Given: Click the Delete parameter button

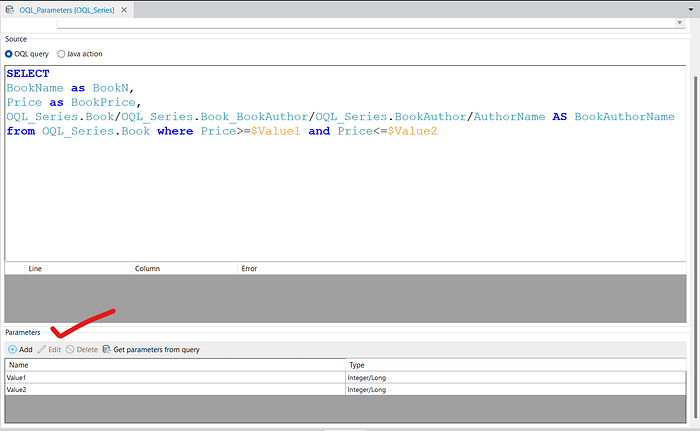Looking at the screenshot, I should tap(82, 350).
